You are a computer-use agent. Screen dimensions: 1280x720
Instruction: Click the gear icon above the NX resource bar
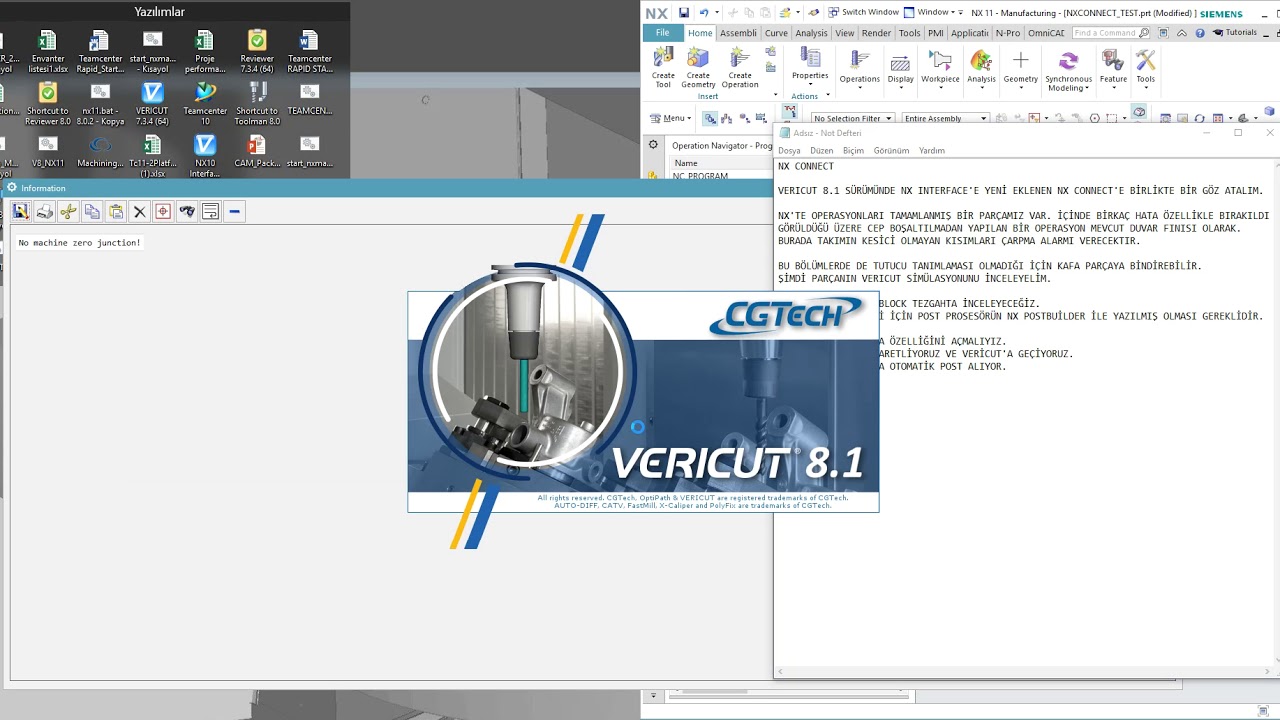click(653, 145)
